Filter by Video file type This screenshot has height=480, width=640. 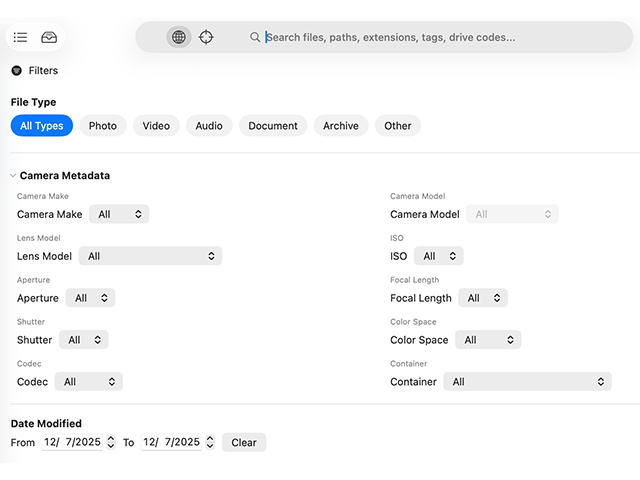[156, 126]
